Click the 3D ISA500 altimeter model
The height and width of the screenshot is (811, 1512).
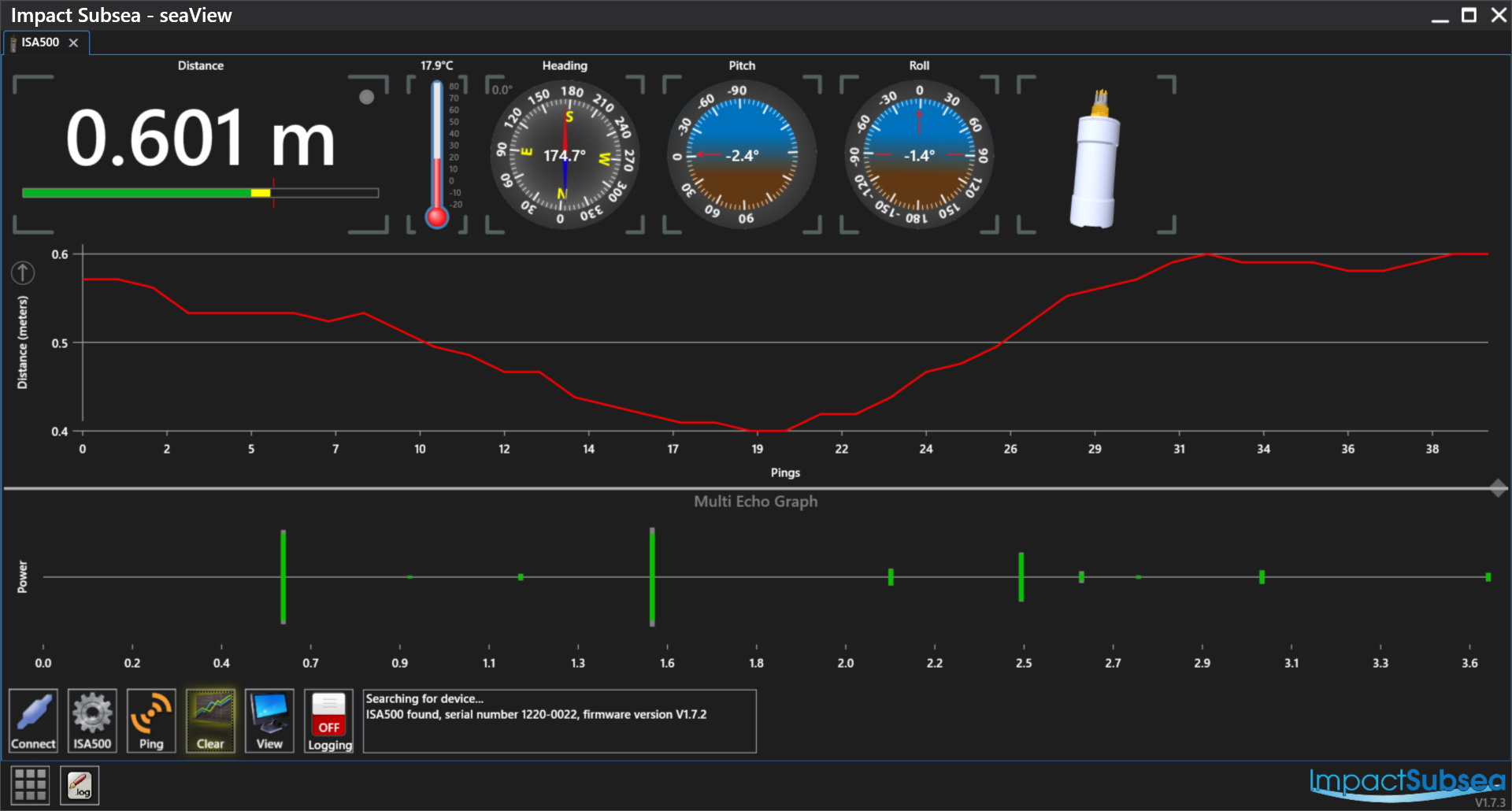pyautogui.click(x=1095, y=161)
